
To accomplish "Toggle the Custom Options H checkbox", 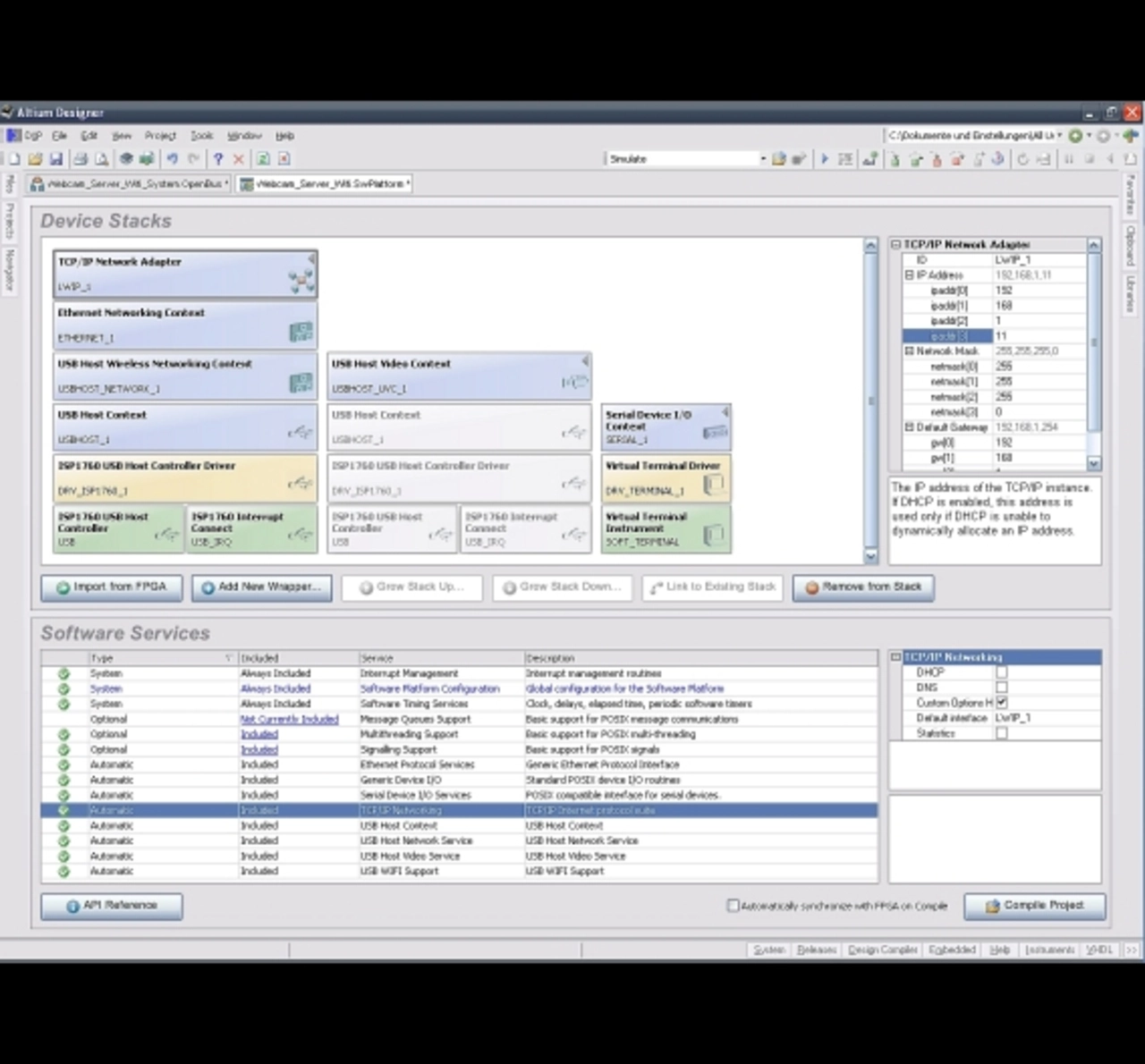I will point(1001,703).
